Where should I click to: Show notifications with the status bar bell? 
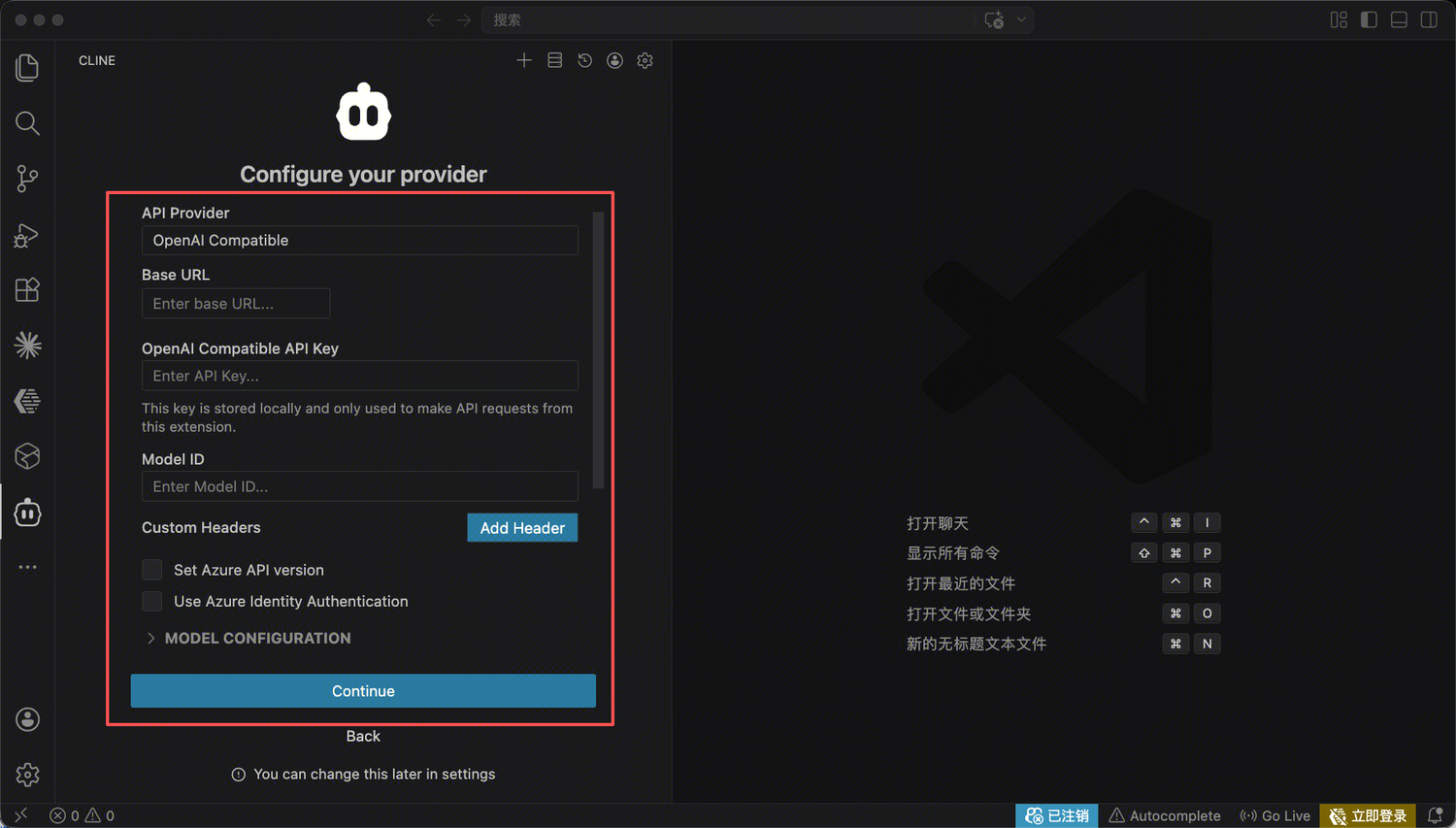click(1435, 815)
